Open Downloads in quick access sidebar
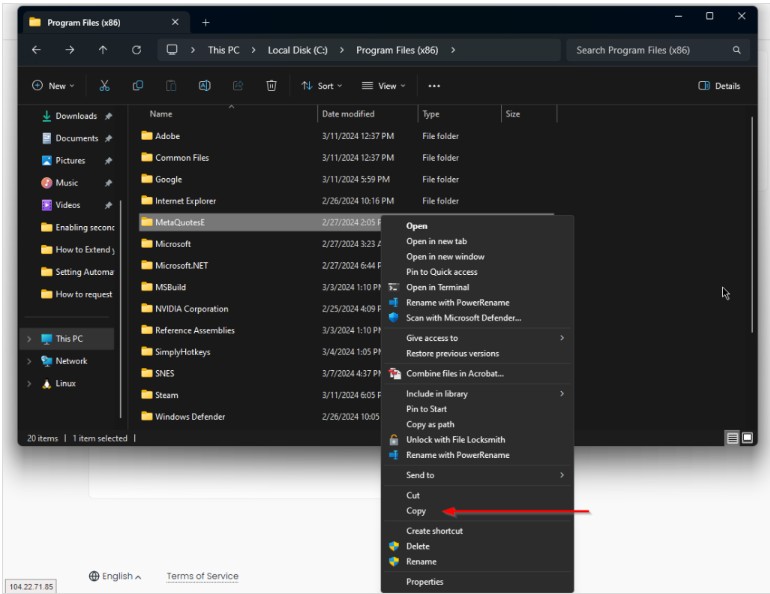 tap(76, 116)
